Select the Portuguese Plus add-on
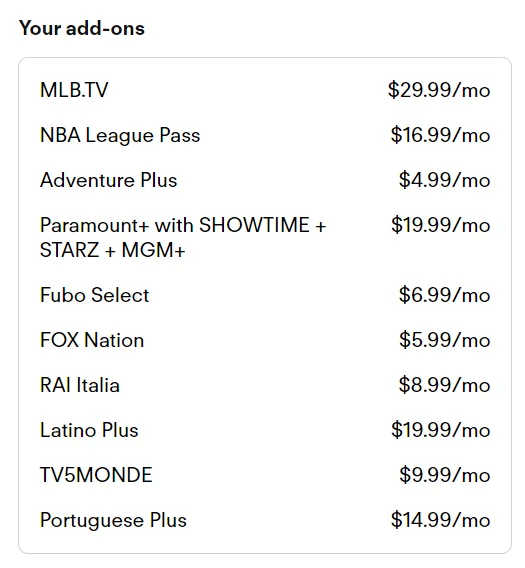 click(x=113, y=521)
